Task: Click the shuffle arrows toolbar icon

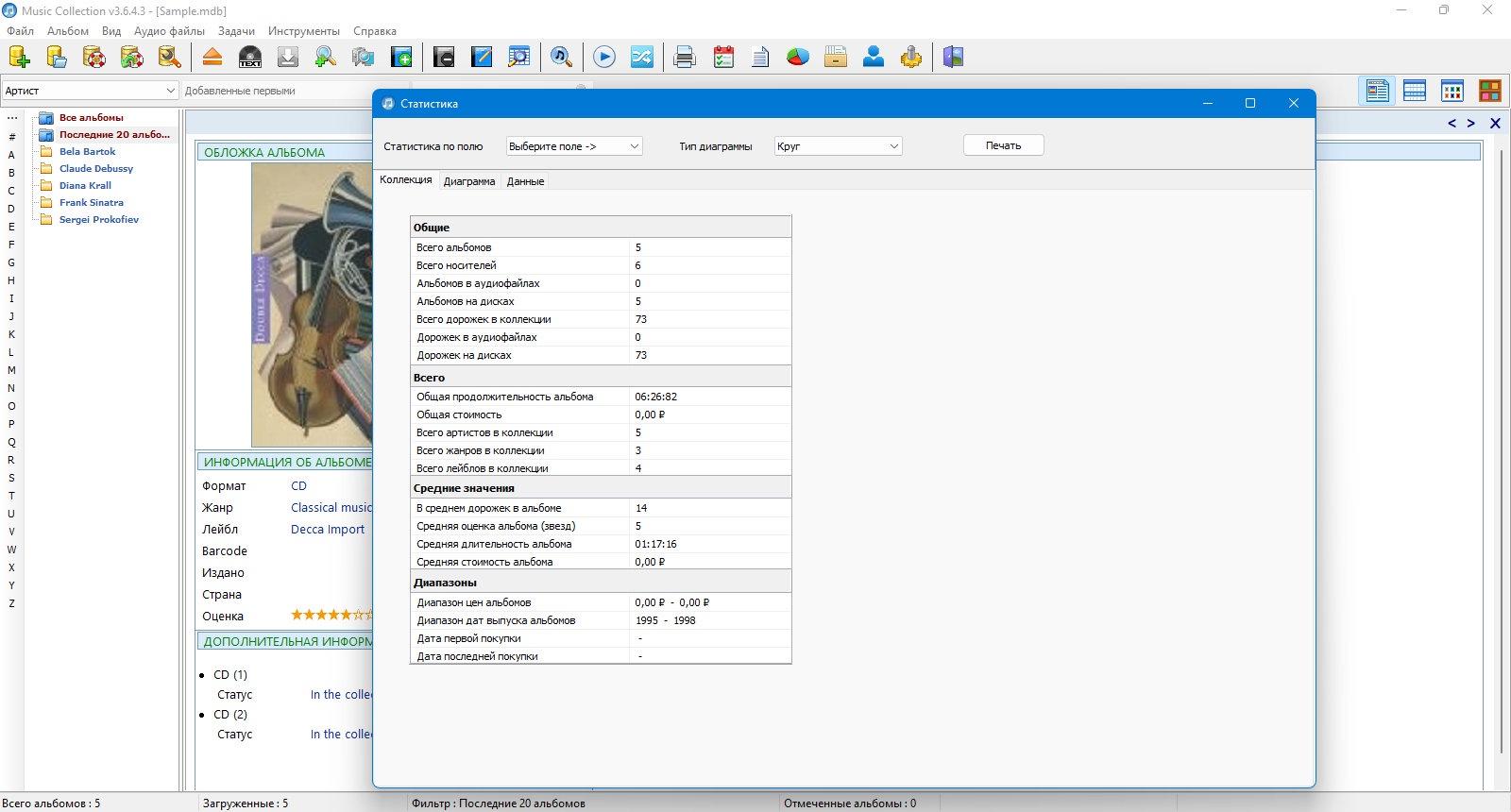Action: [642, 57]
